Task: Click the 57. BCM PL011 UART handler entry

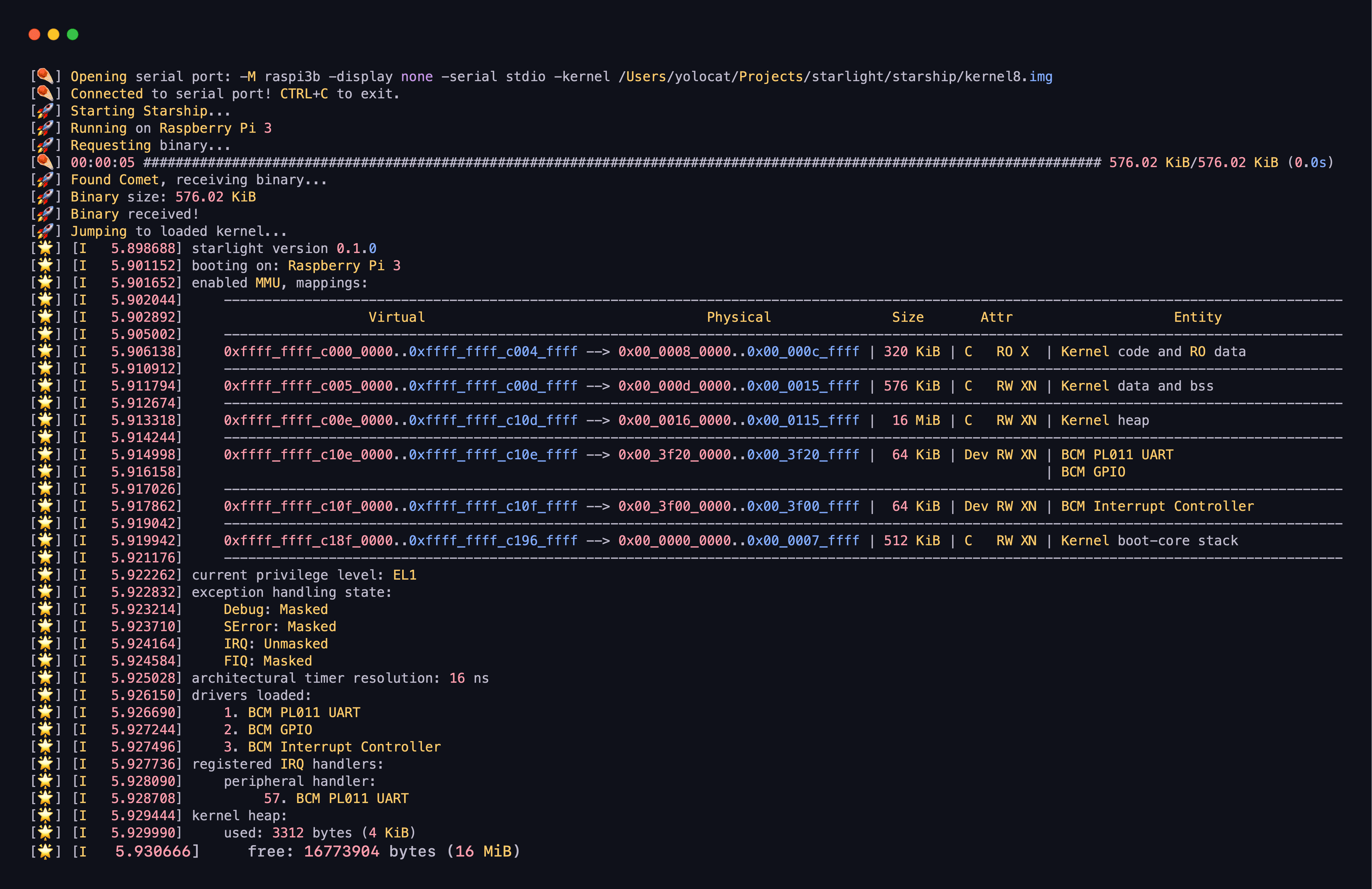Action: [x=336, y=799]
